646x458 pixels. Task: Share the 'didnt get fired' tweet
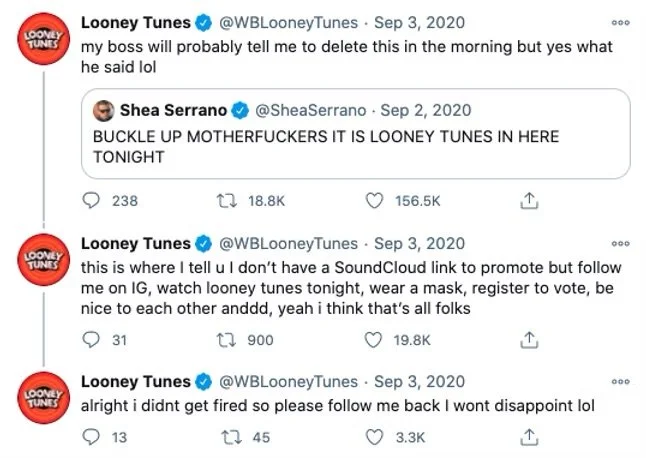point(526,435)
